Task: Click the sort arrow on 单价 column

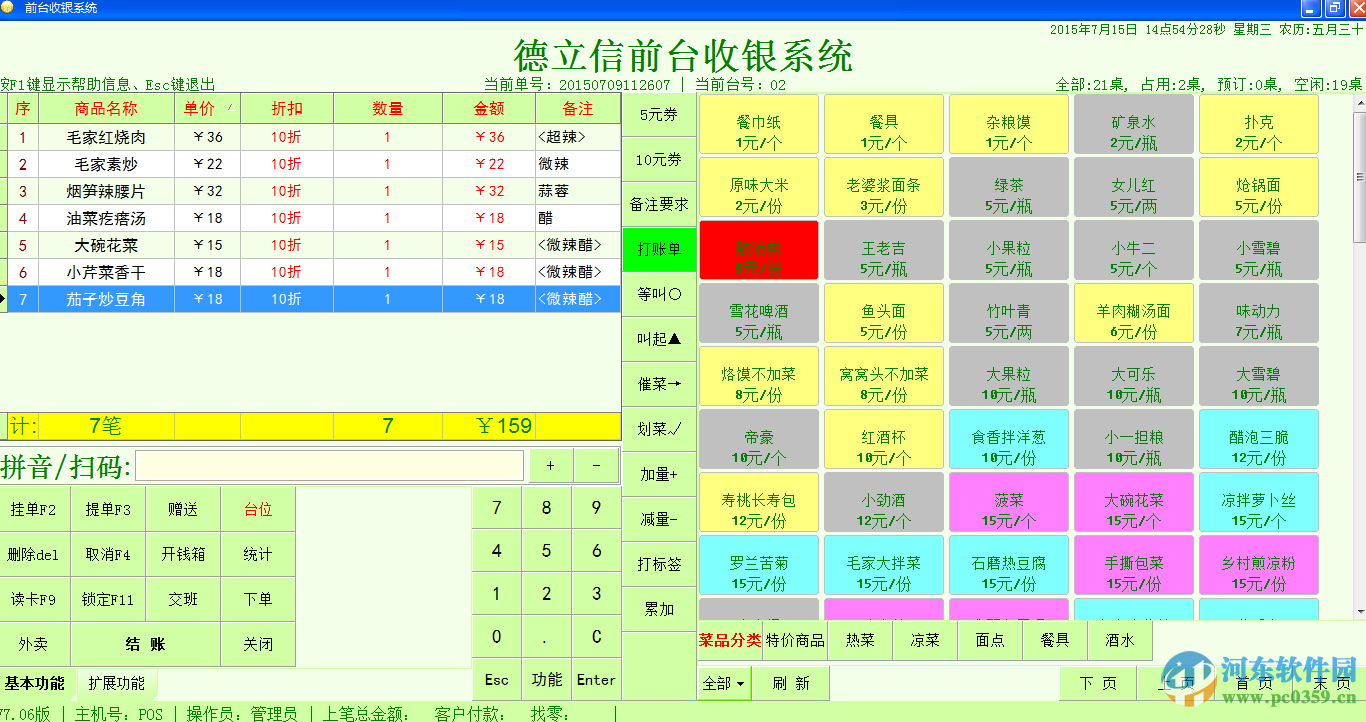Action: (x=232, y=108)
